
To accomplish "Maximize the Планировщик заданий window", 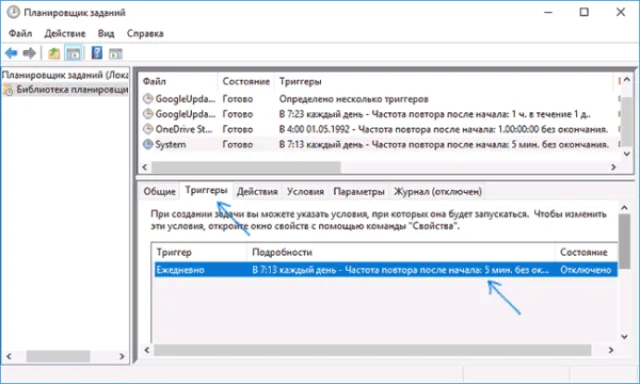I will pyautogui.click(x=584, y=12).
